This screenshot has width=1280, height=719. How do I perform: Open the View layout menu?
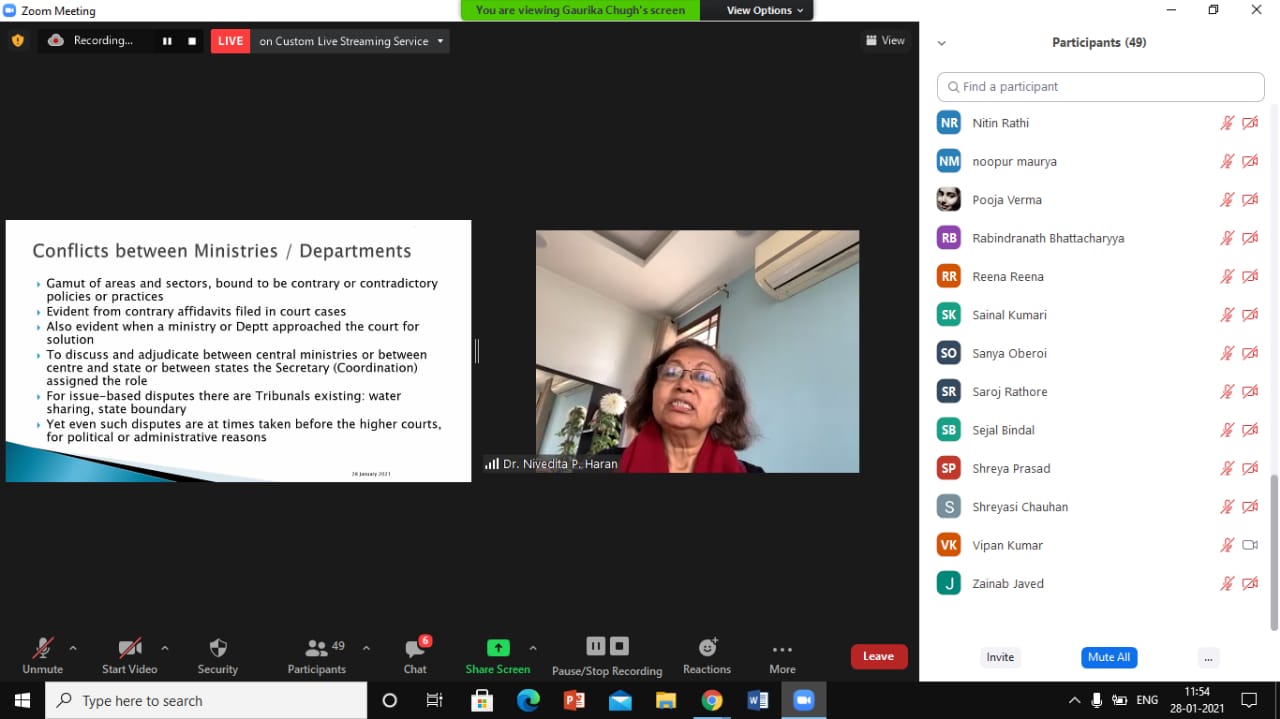click(x=885, y=41)
